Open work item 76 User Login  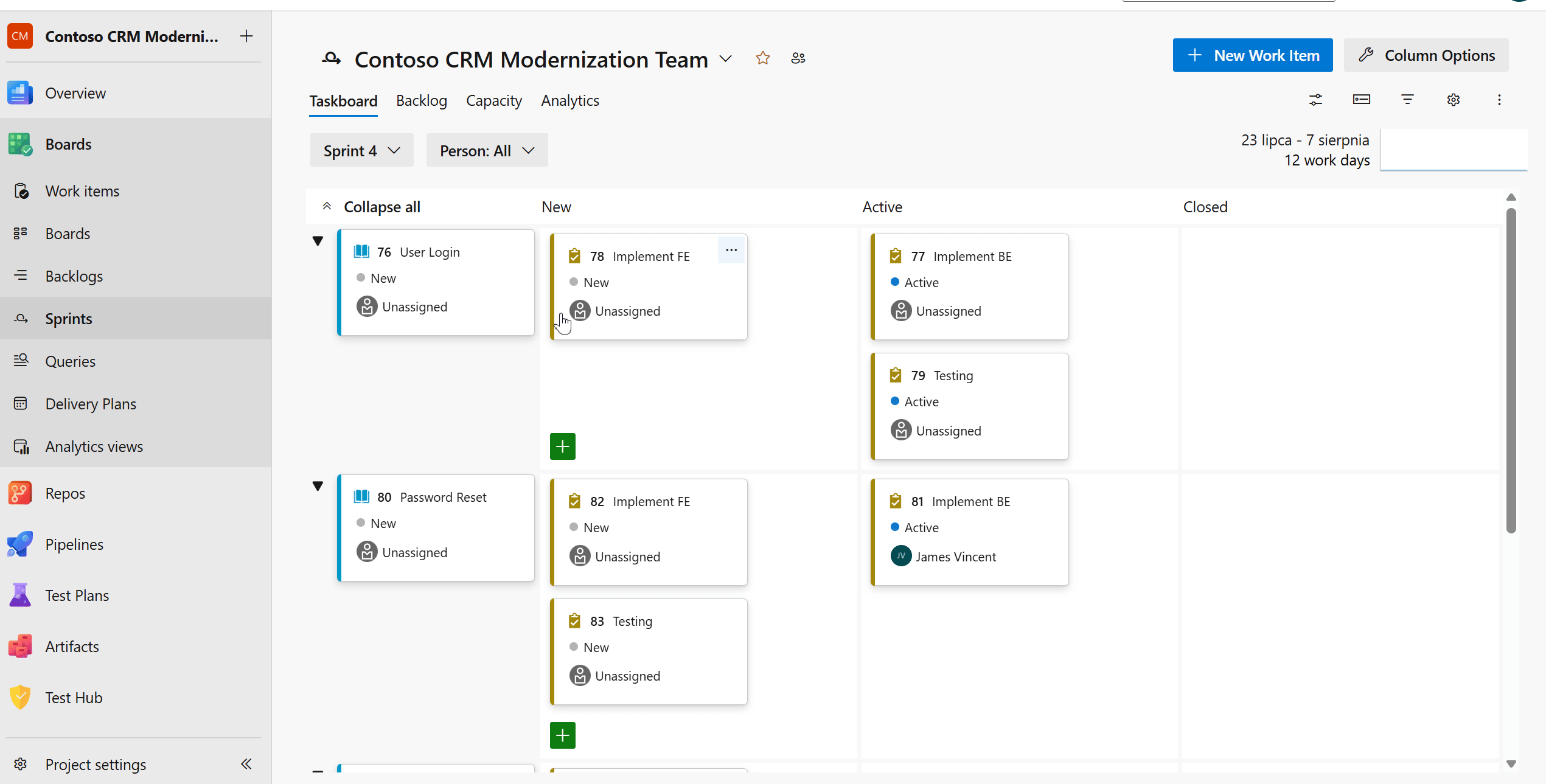(x=430, y=252)
